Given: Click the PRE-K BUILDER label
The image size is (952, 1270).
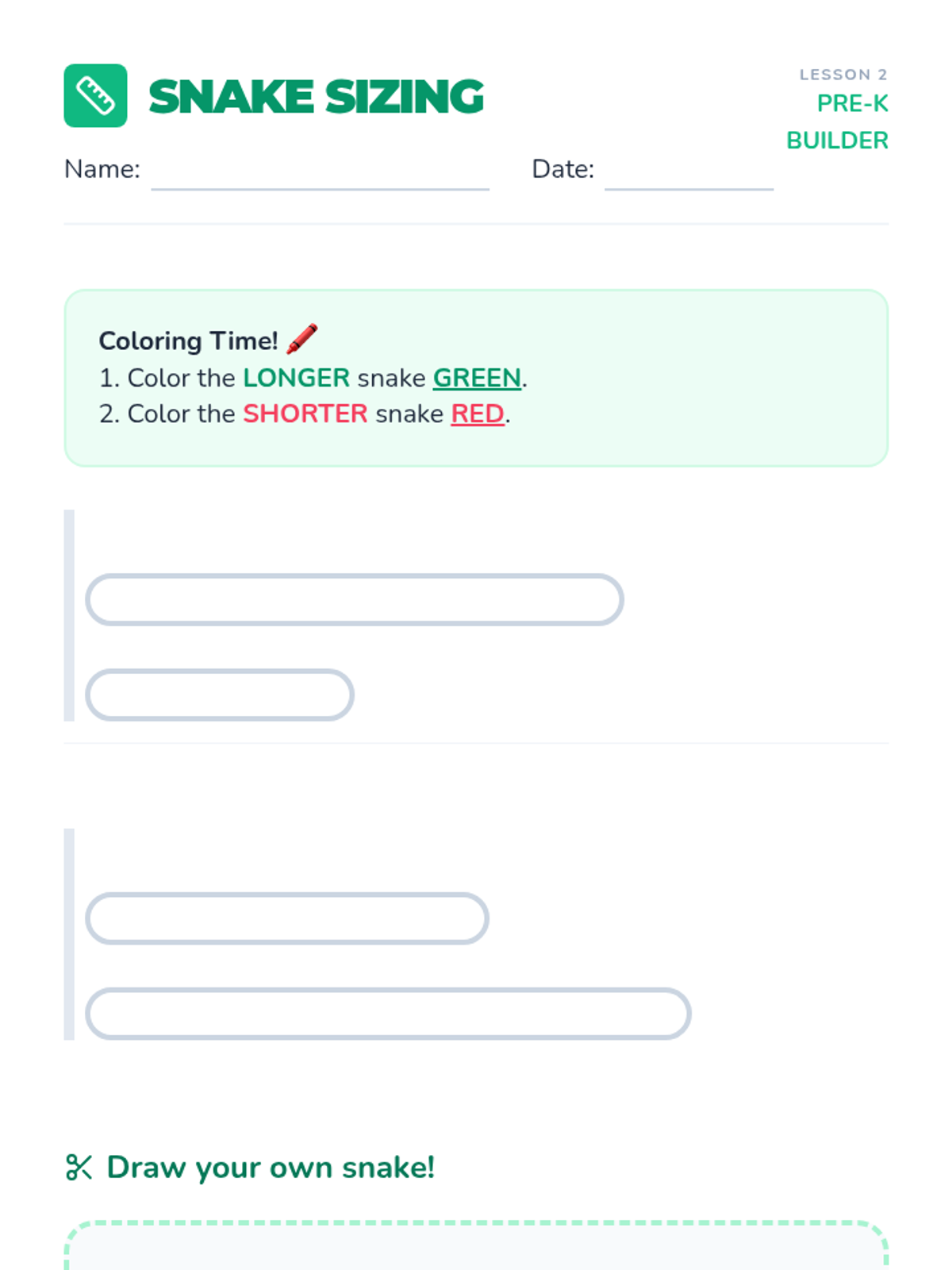Looking at the screenshot, I should pos(837,121).
